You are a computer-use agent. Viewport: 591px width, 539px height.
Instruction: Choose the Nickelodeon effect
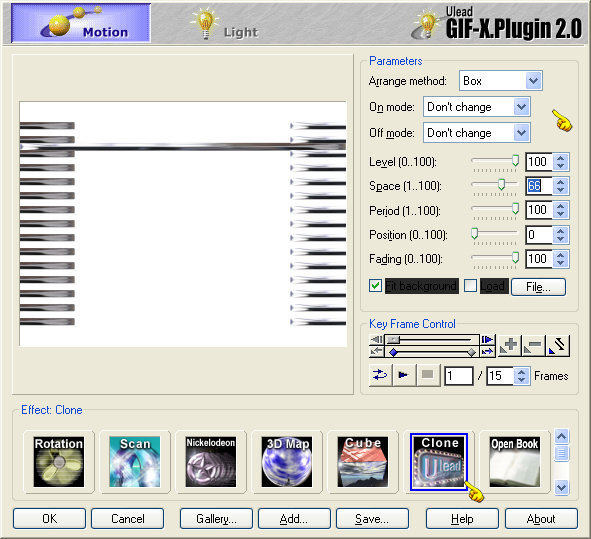tap(211, 462)
